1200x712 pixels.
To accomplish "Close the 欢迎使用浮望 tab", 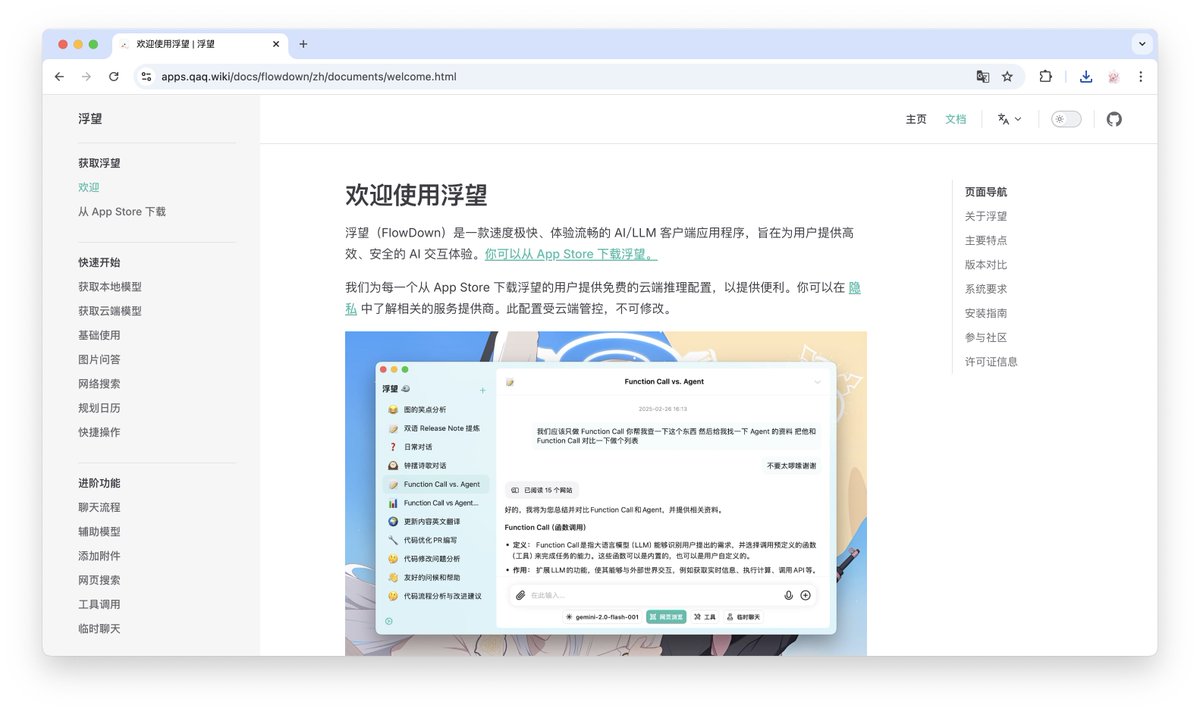I will tap(276, 44).
